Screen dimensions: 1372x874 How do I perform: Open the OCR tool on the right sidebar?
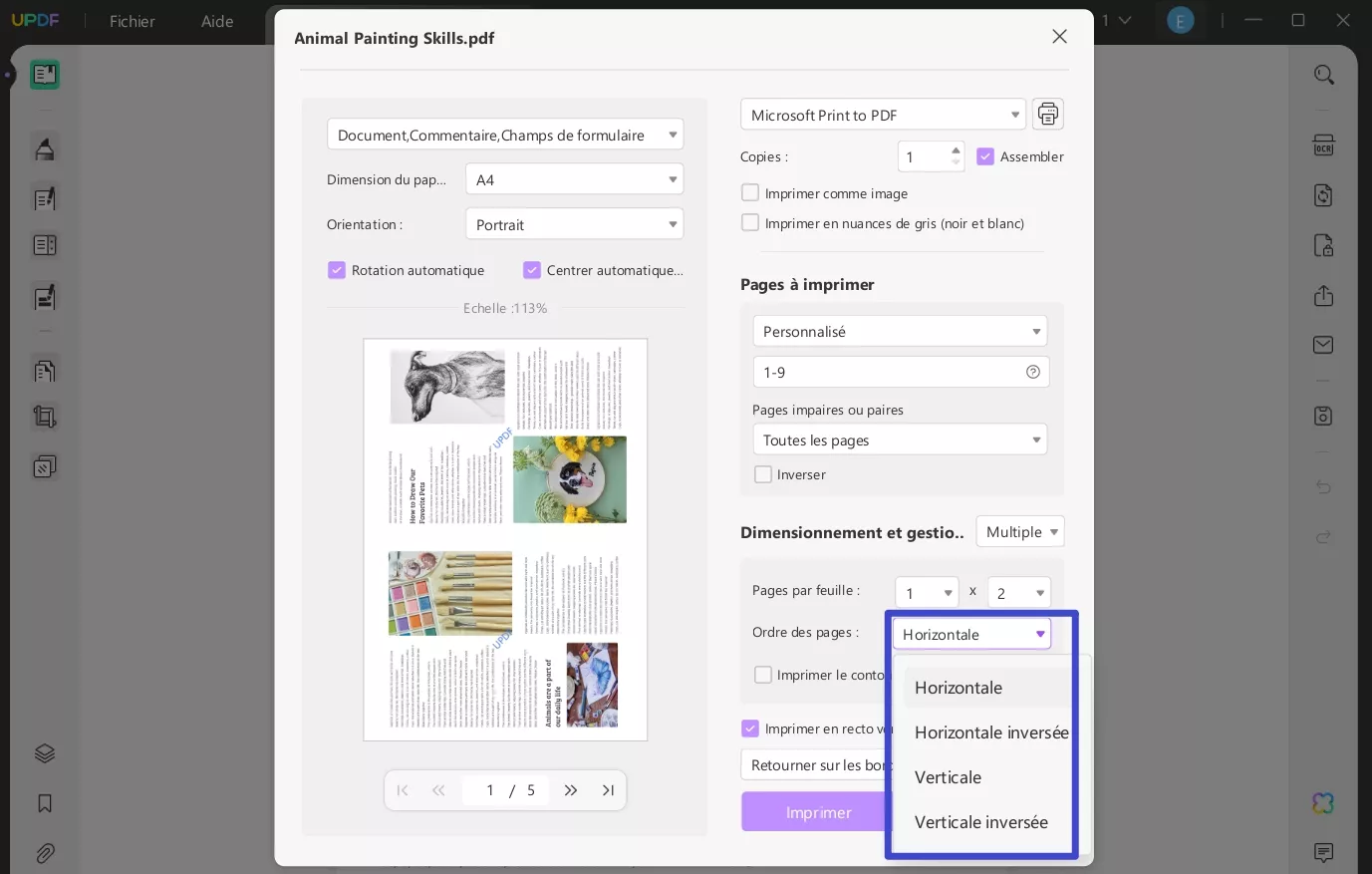coord(1324,146)
